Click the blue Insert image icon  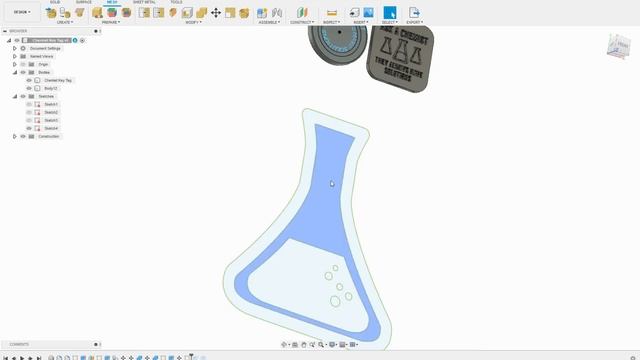coord(368,13)
